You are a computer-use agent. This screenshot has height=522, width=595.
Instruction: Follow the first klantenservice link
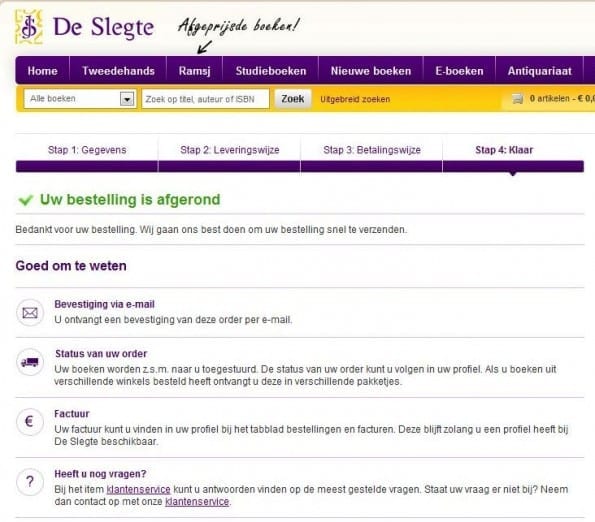[x=139, y=489]
